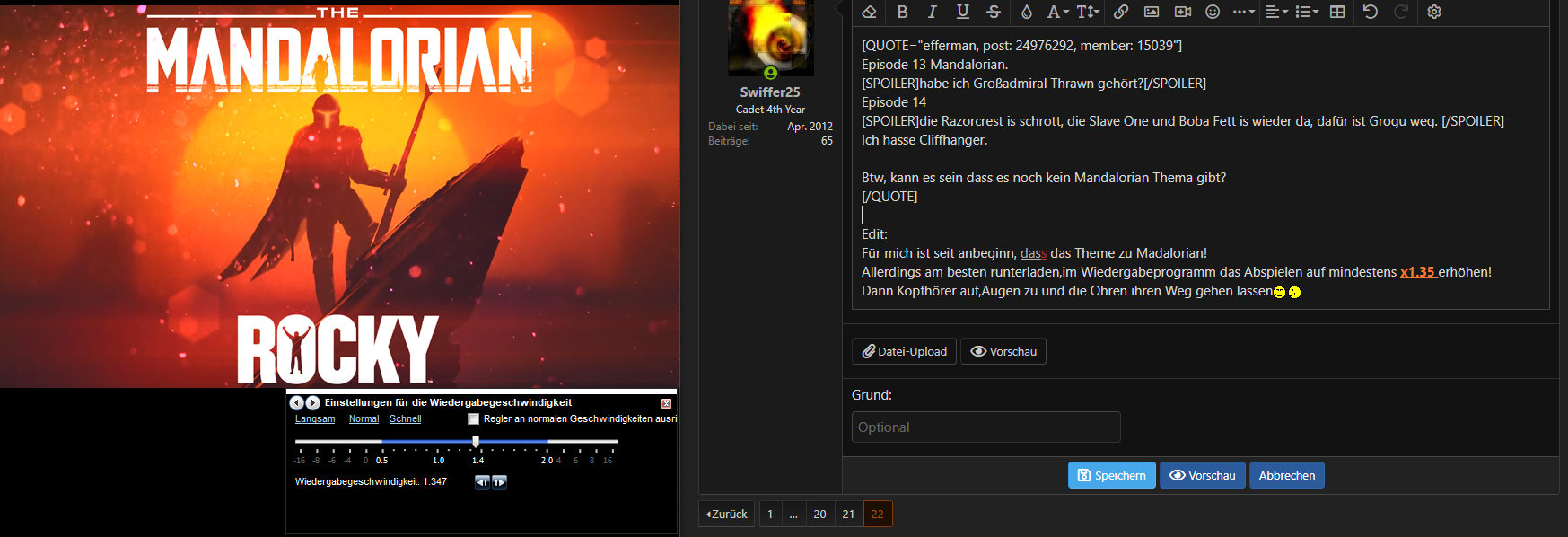Open the text color droplet picker

point(1027,12)
